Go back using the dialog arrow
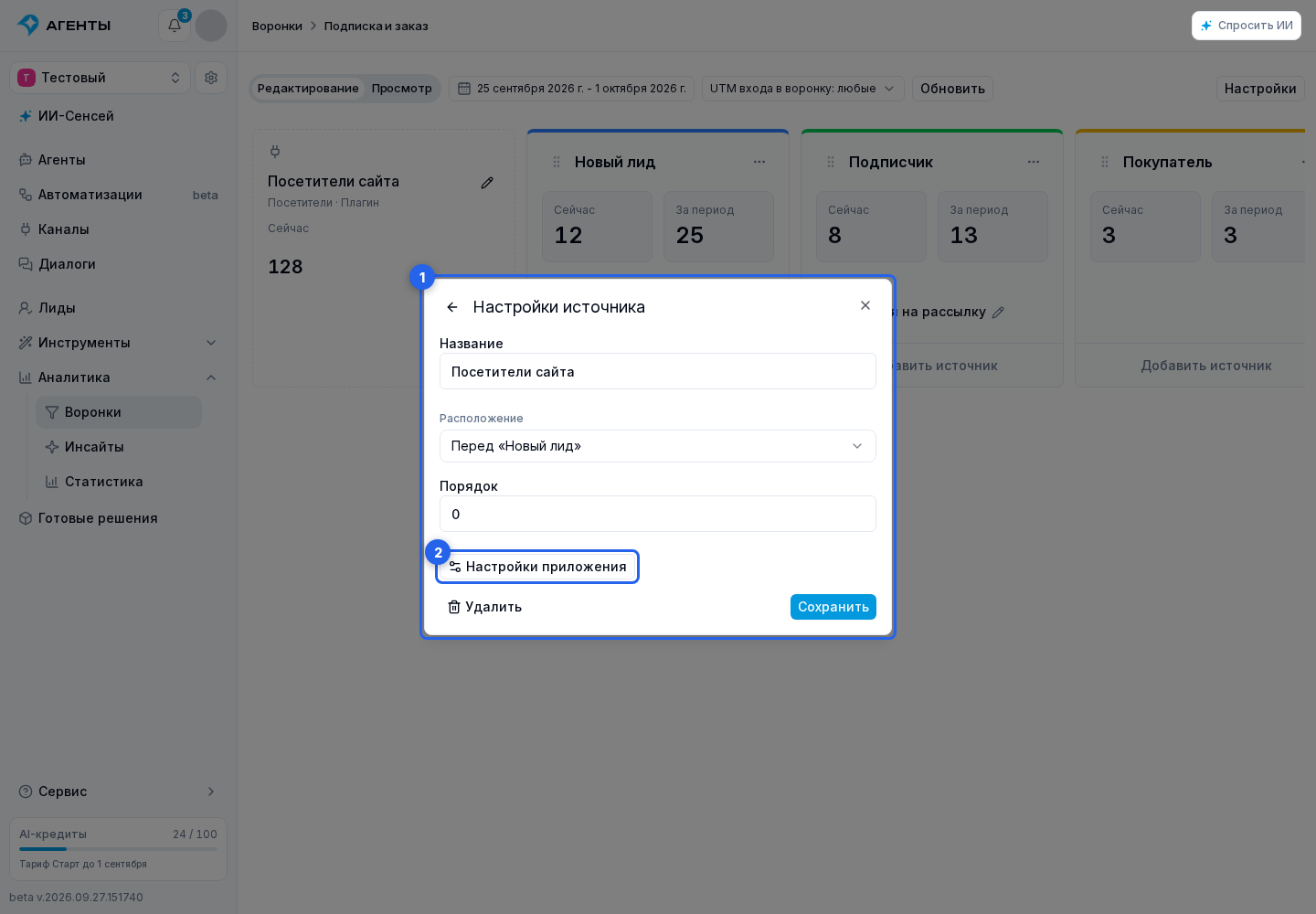The image size is (1316, 914). coord(452,307)
